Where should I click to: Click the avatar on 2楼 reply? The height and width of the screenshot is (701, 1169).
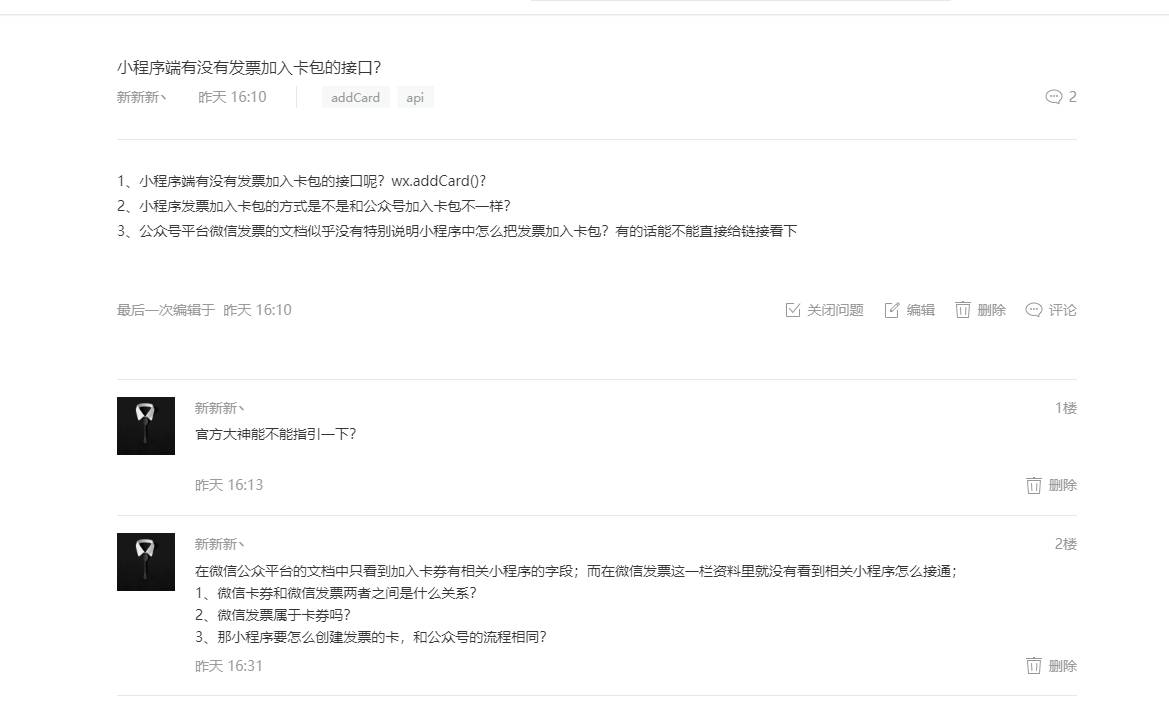[146, 562]
